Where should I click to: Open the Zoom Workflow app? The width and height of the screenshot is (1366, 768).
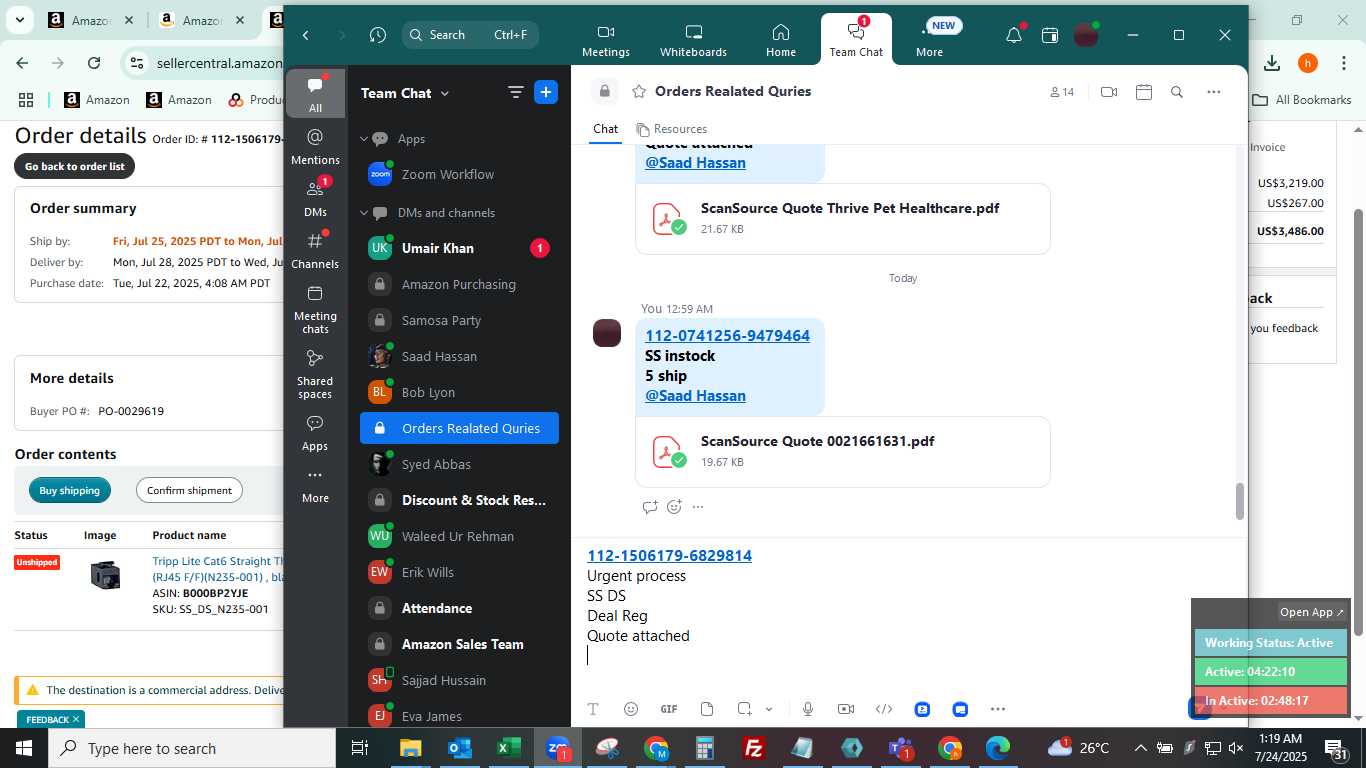coord(459,174)
